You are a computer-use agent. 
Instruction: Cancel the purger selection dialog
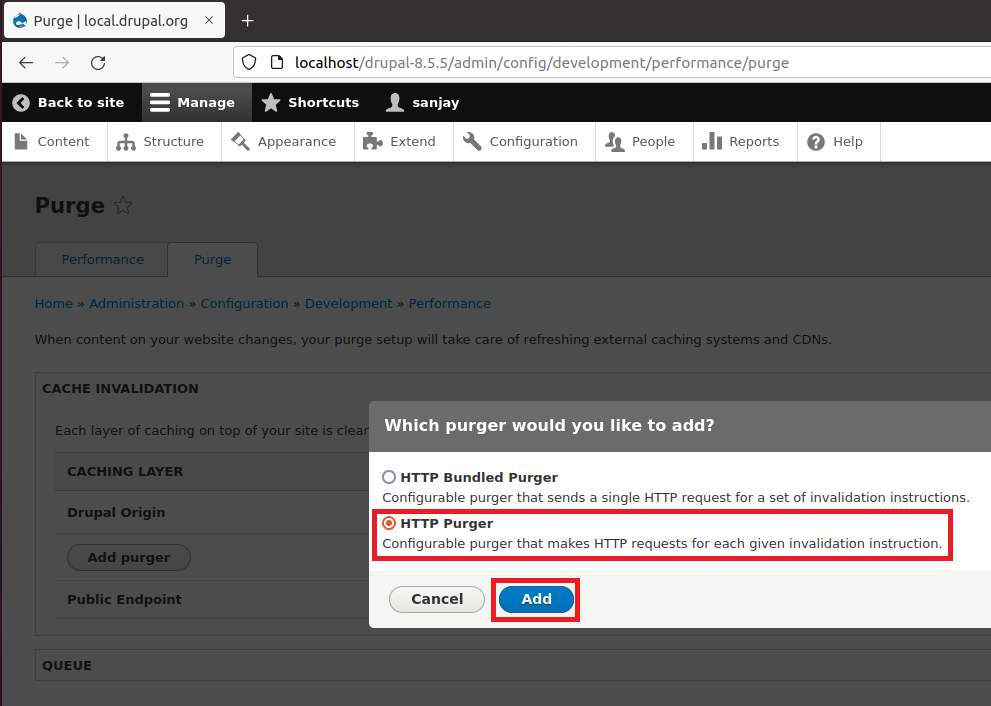point(437,599)
